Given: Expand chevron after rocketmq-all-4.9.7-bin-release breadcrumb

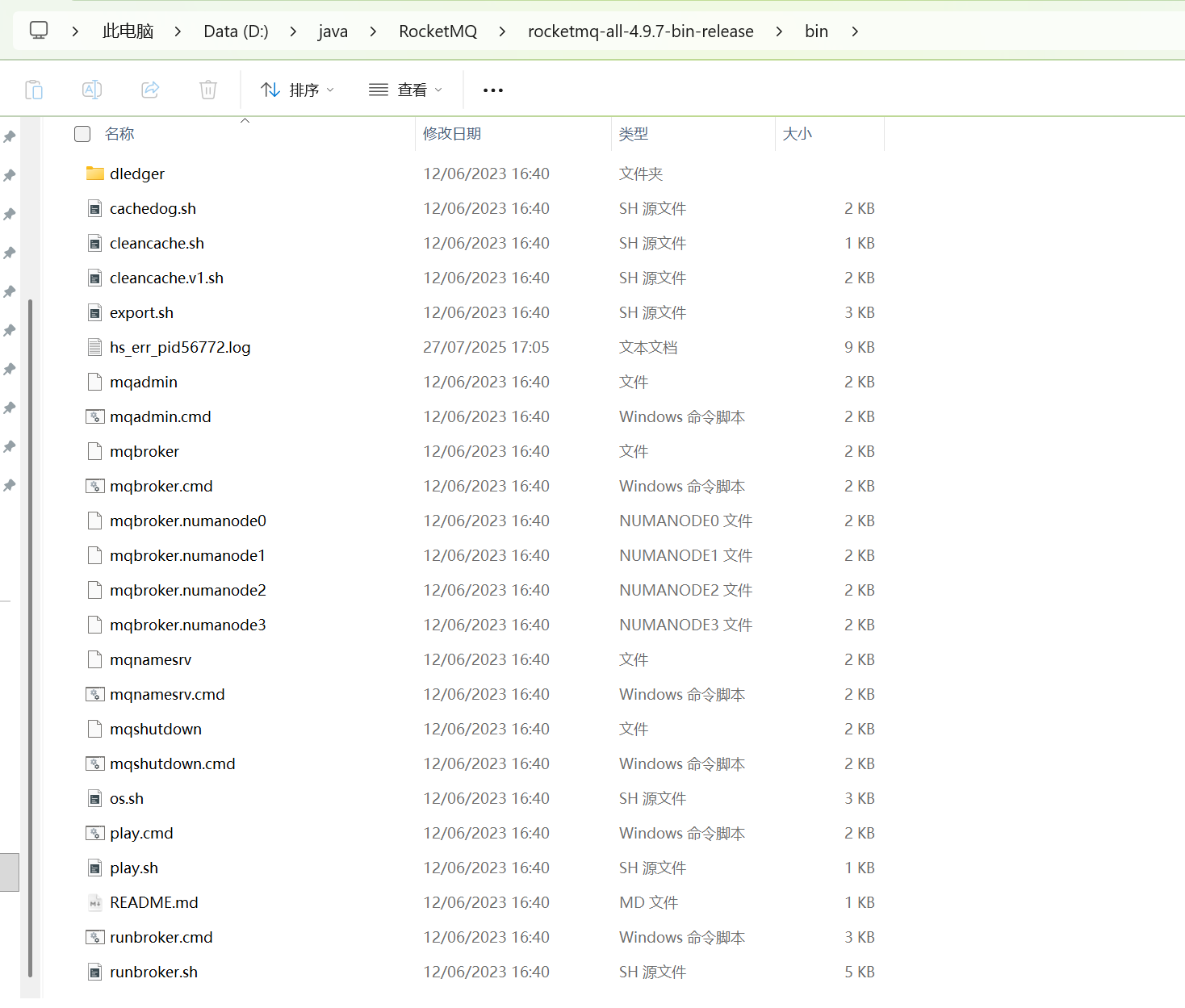Looking at the screenshot, I should pyautogui.click(x=779, y=31).
